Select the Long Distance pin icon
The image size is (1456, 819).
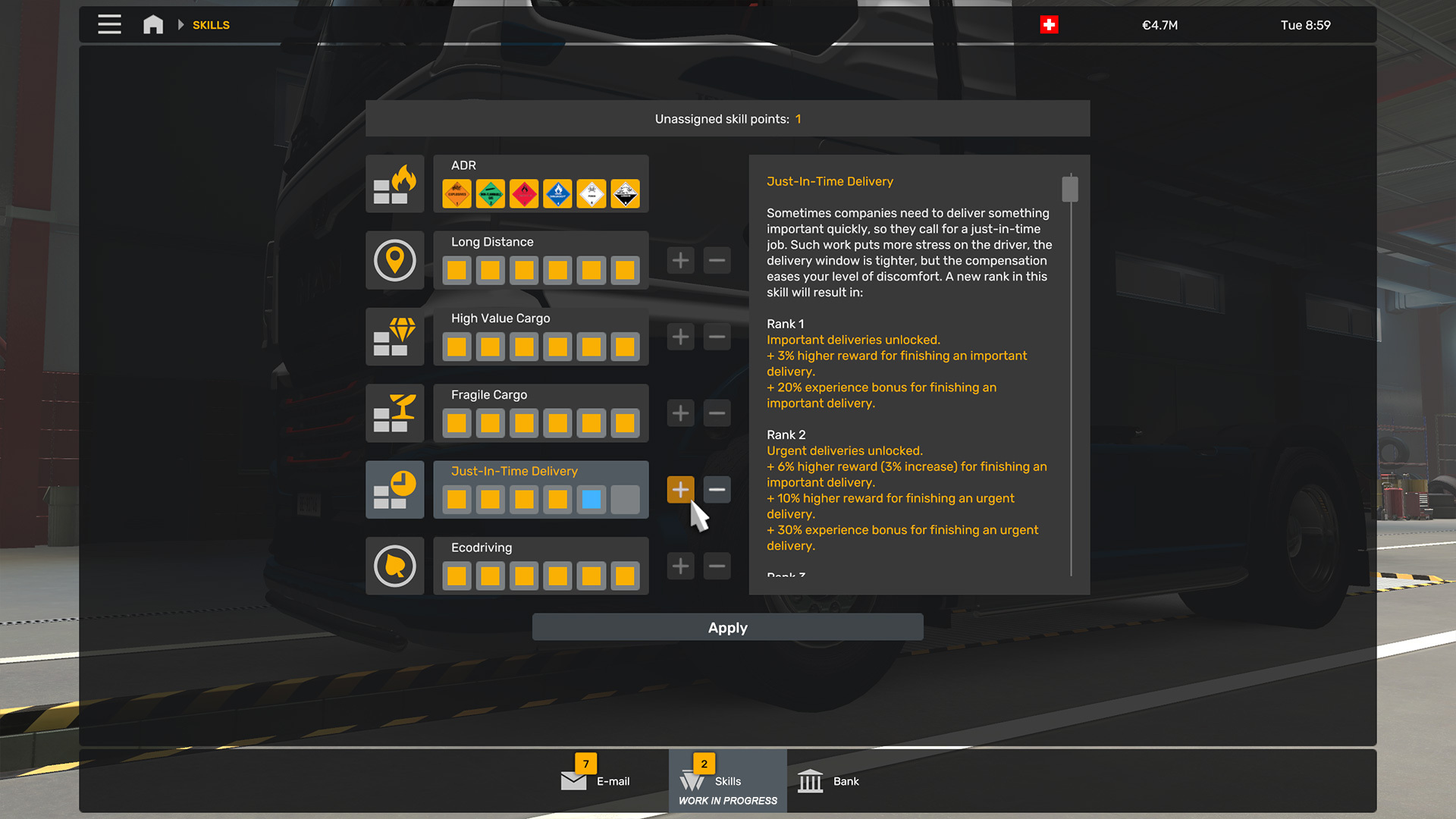pyautogui.click(x=394, y=261)
